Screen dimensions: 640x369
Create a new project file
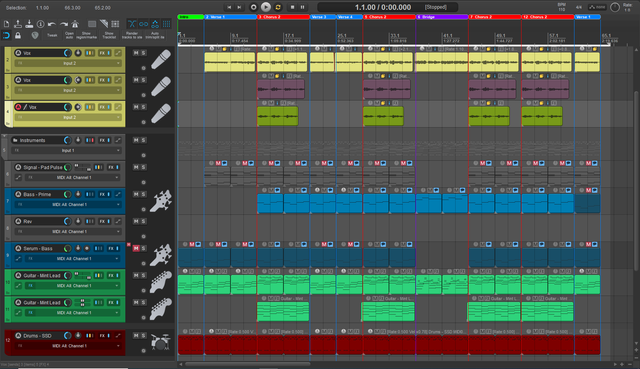point(7,24)
